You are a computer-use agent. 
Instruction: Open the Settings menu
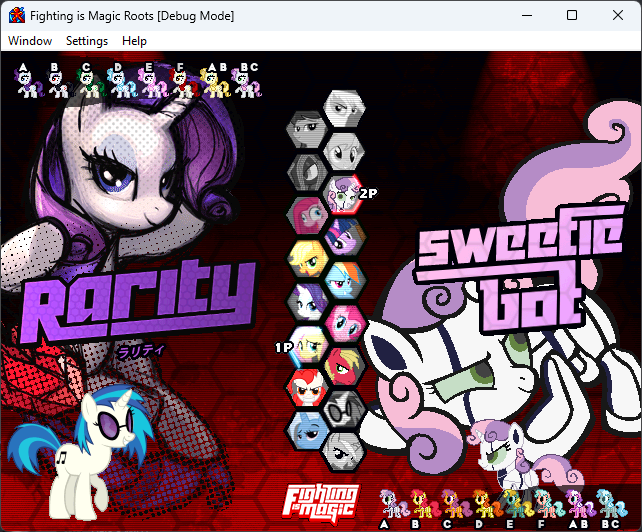pyautogui.click(x=87, y=41)
